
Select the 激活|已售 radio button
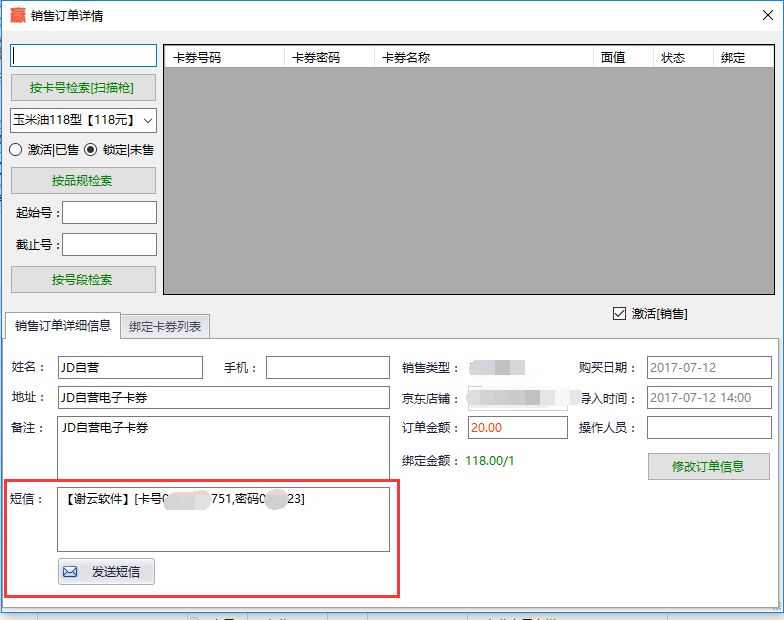click(x=16, y=150)
